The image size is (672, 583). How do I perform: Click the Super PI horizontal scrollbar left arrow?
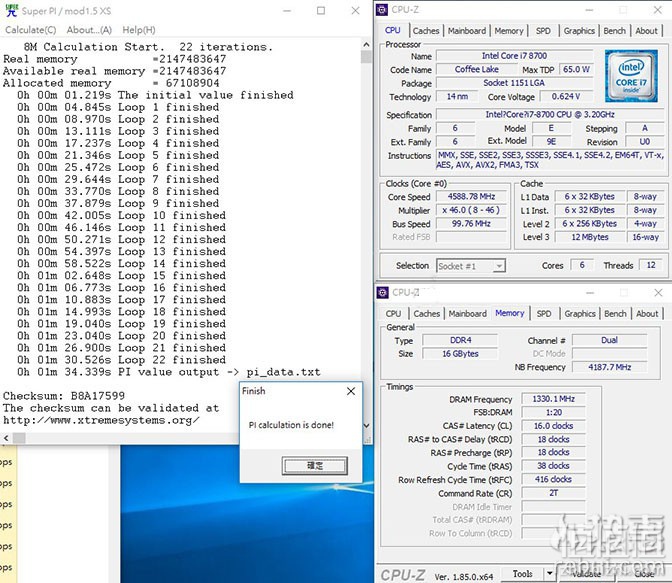6,438
